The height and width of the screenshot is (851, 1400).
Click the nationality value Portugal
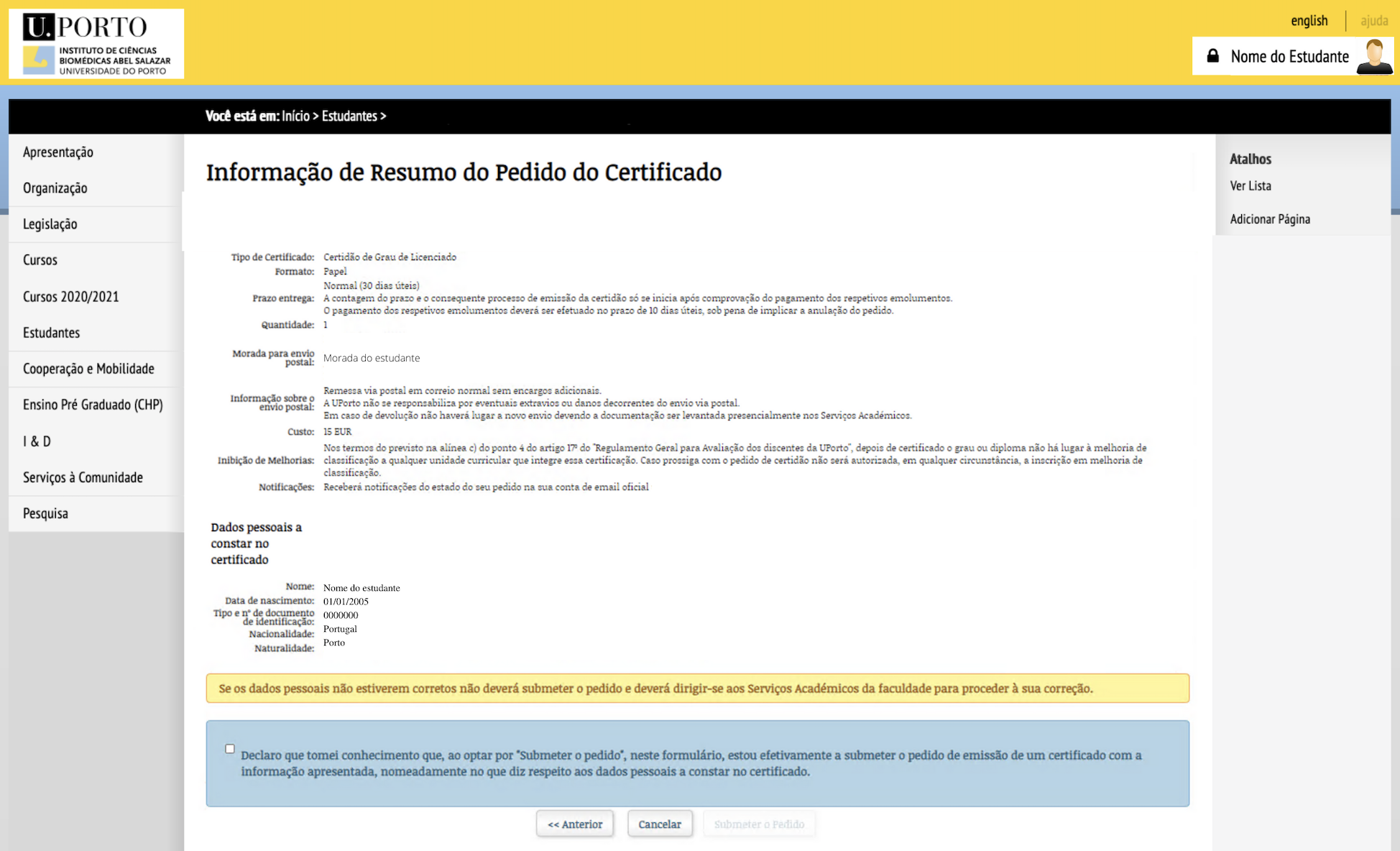tap(340, 629)
